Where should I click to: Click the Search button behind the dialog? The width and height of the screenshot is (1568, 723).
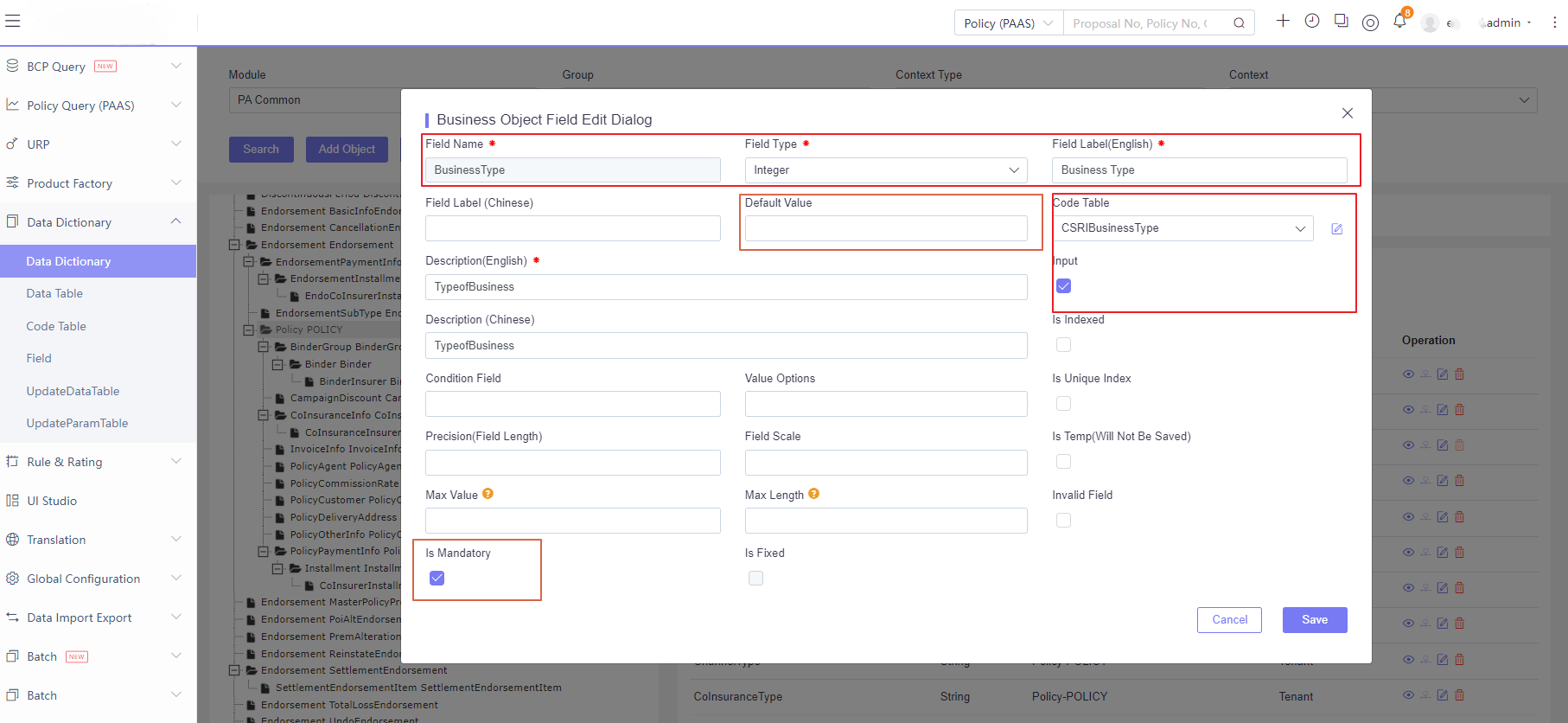tap(261, 150)
